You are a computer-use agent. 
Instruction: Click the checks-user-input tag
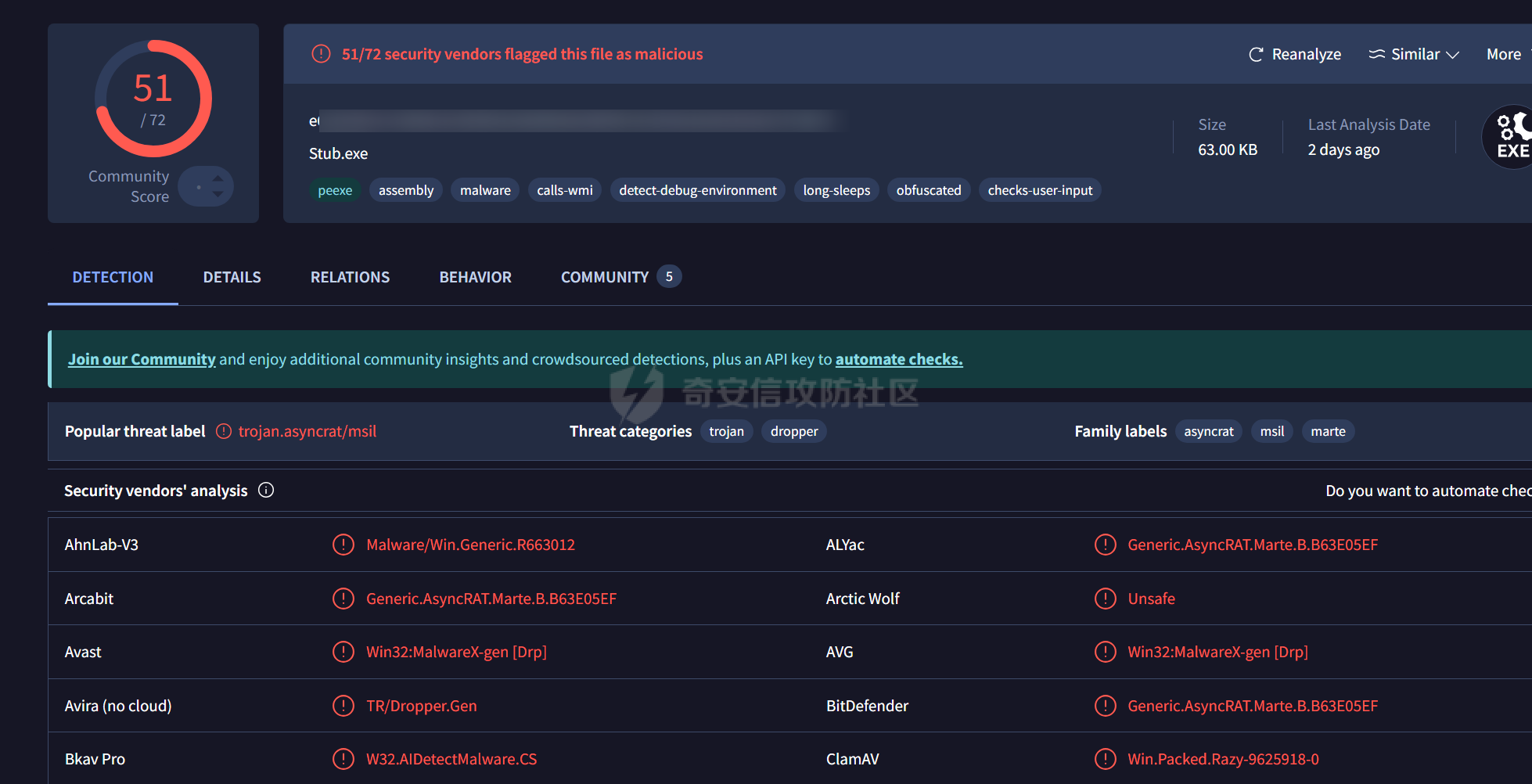(1040, 190)
